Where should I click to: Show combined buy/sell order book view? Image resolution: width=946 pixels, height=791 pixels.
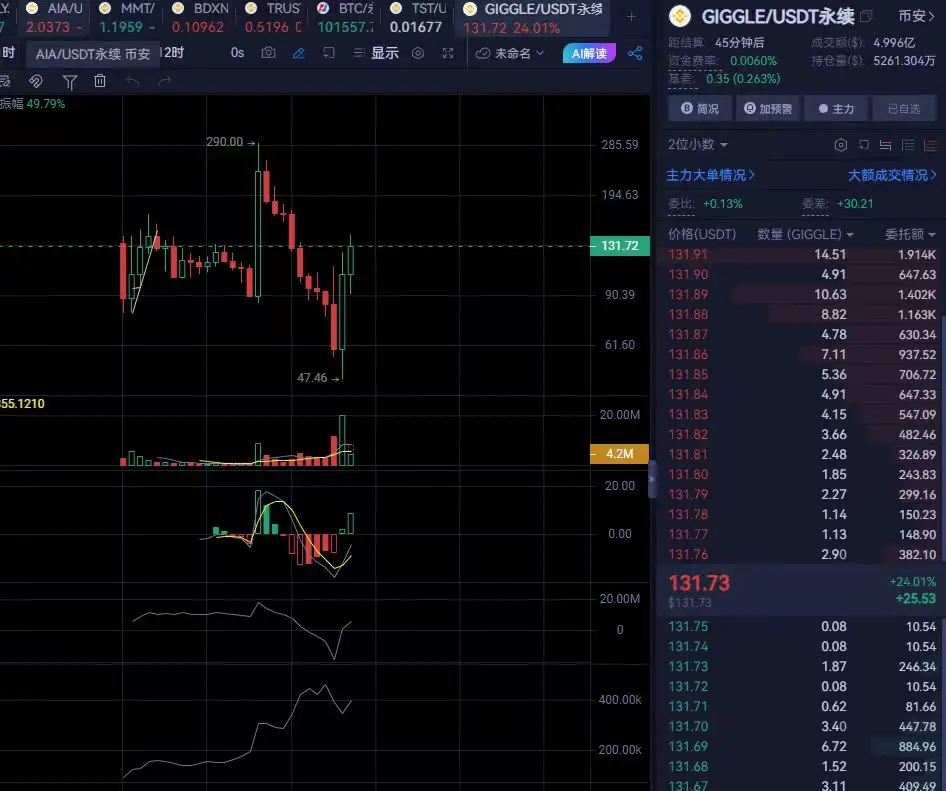pos(886,145)
